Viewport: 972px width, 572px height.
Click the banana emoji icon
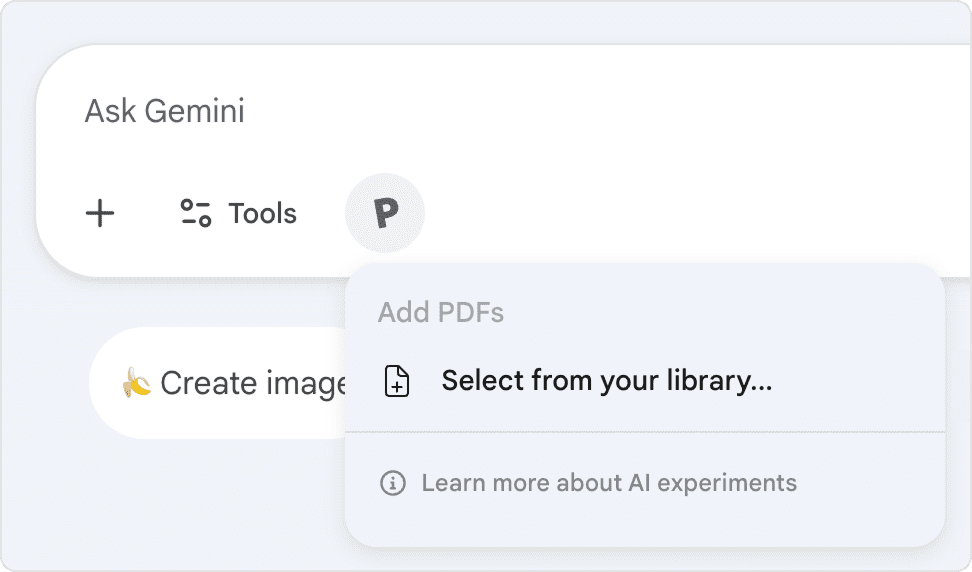pos(136,383)
